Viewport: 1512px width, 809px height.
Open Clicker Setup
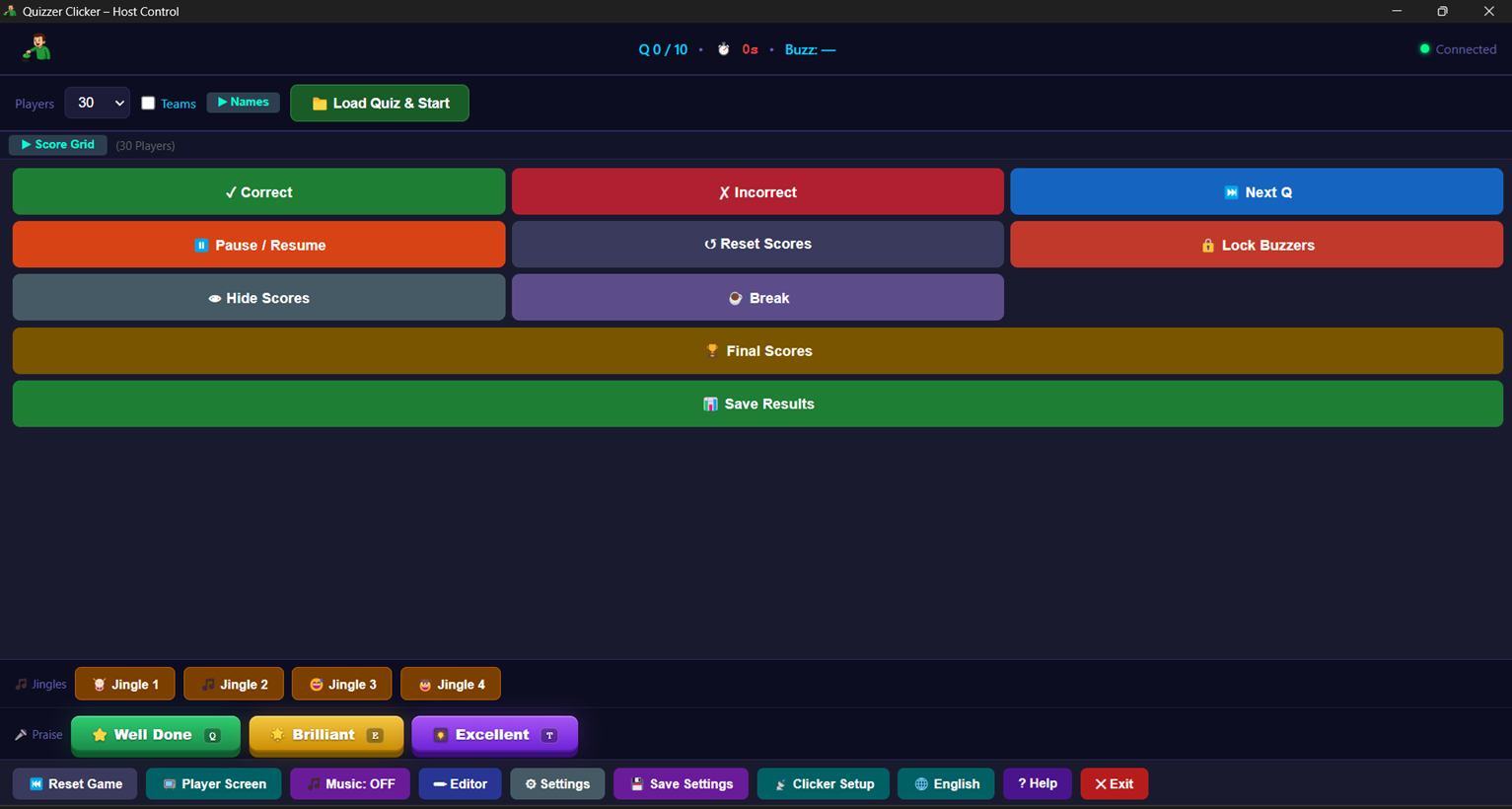click(x=824, y=784)
